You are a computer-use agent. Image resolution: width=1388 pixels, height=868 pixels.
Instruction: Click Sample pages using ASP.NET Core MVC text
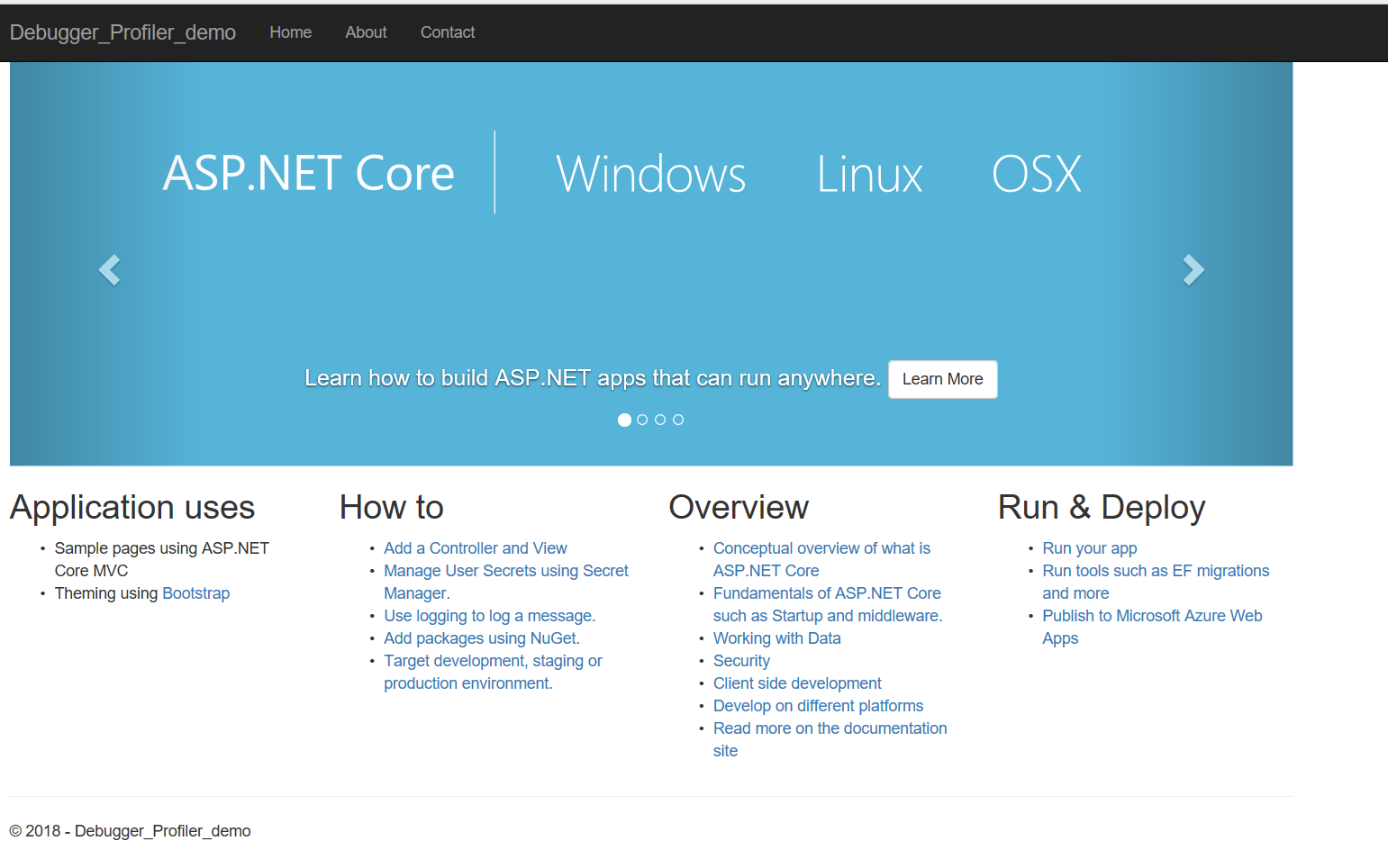click(x=162, y=559)
